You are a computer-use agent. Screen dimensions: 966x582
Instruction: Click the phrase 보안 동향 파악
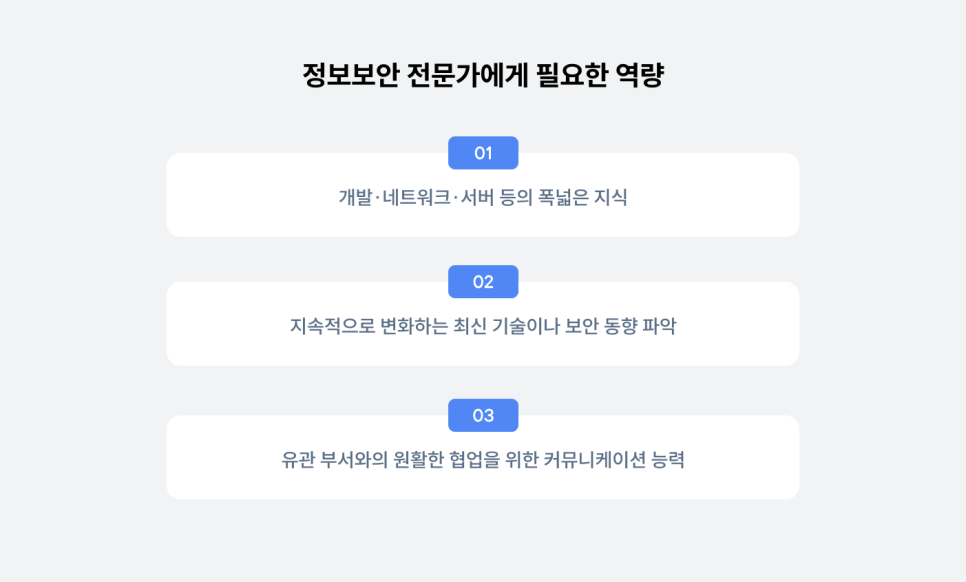coord(620,326)
